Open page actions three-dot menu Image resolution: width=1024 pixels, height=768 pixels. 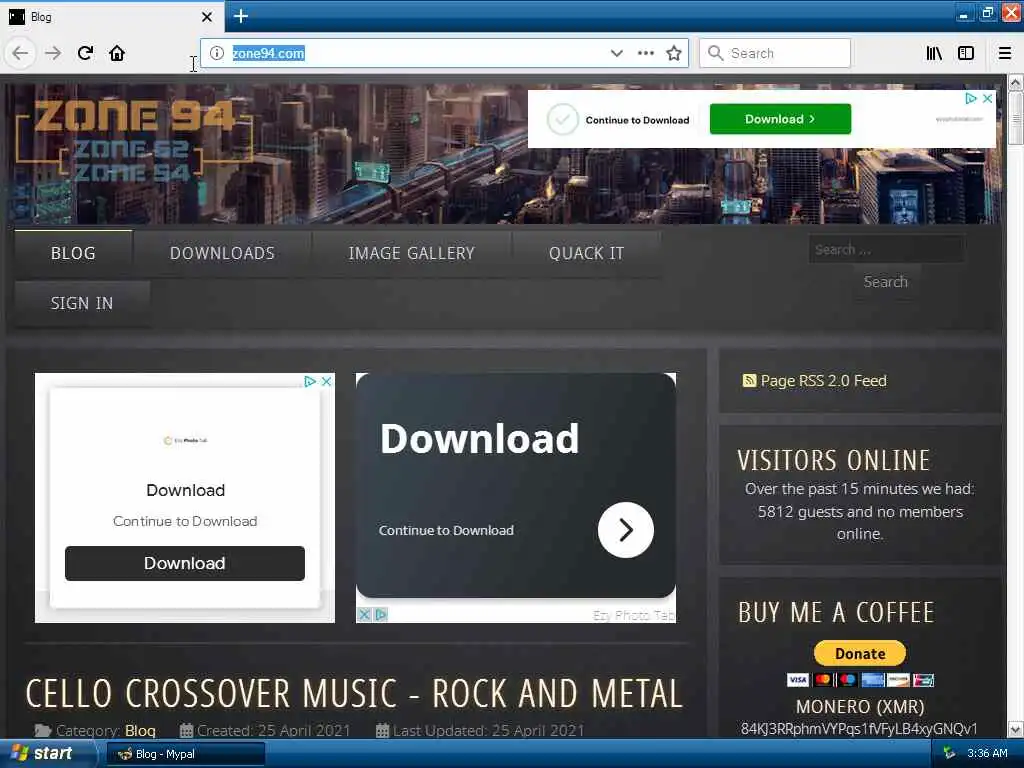click(x=645, y=53)
